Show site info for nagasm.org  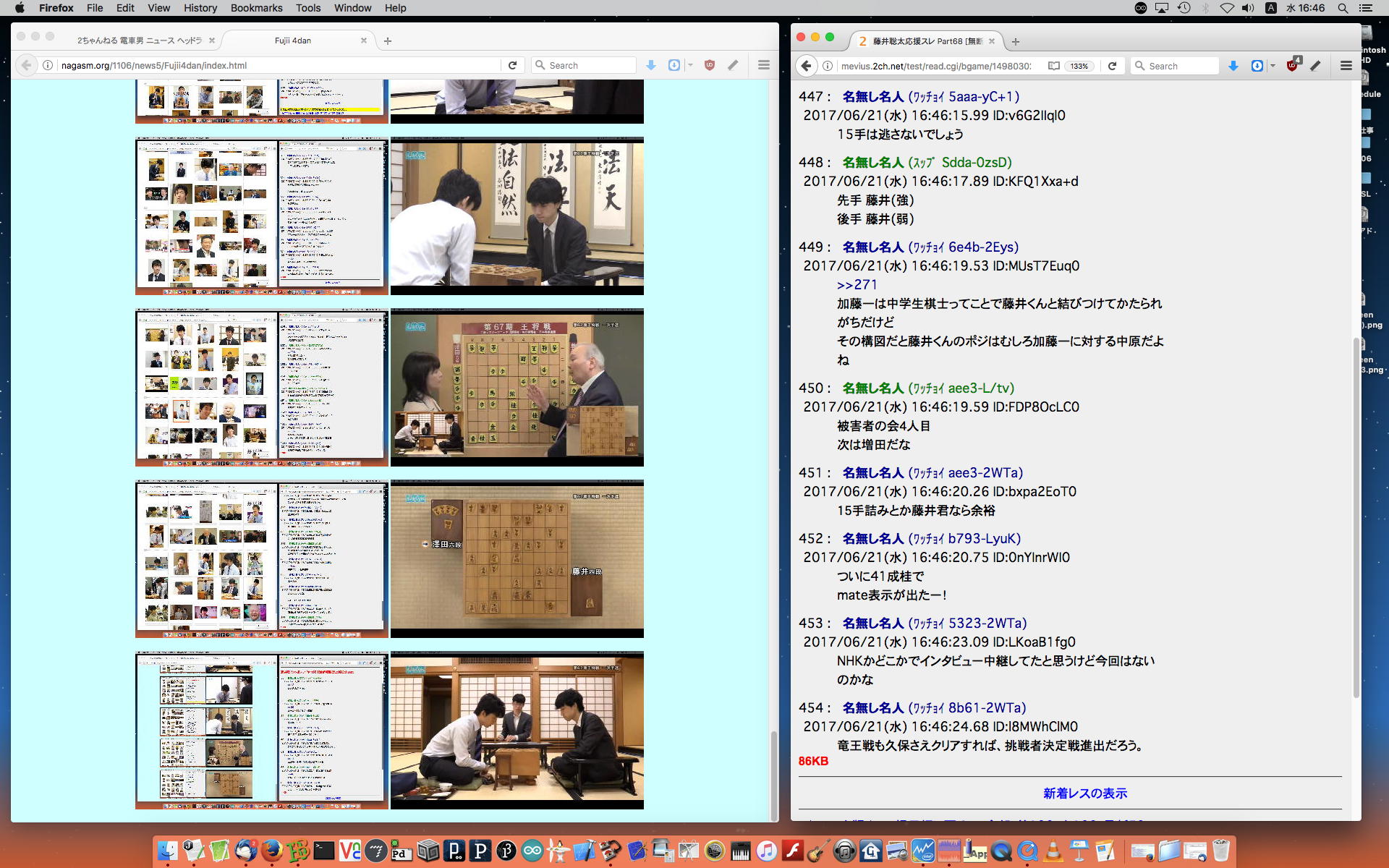48,65
